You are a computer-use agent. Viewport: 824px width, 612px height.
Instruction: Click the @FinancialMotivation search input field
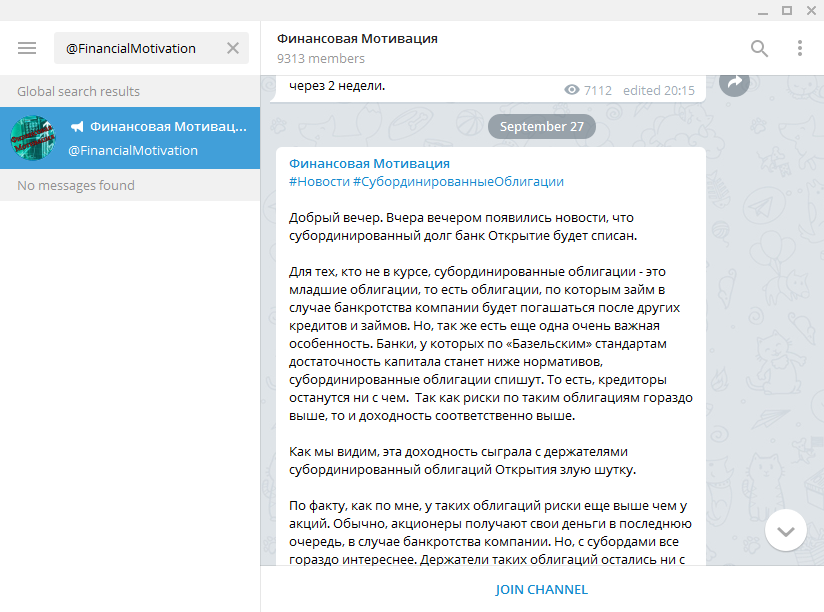point(140,48)
